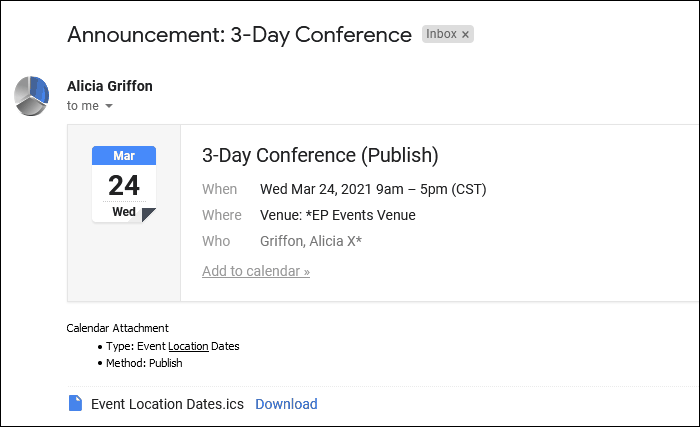The height and width of the screenshot is (427, 700).
Task: Click the 'When' field label
Action: click(219, 189)
